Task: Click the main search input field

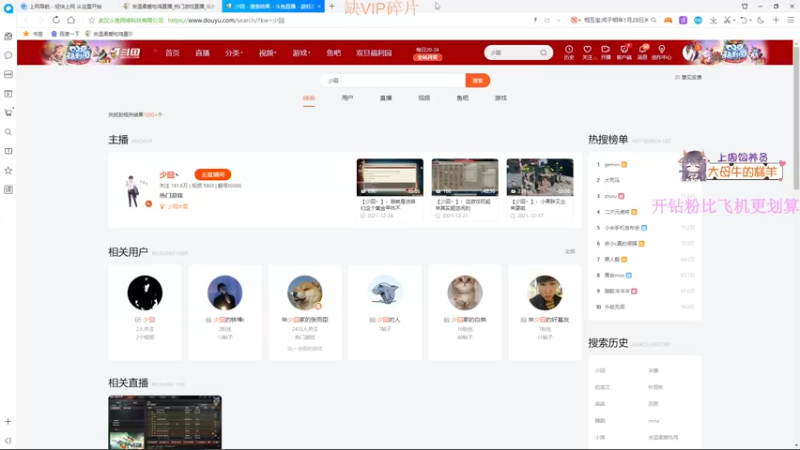Action: [x=393, y=81]
